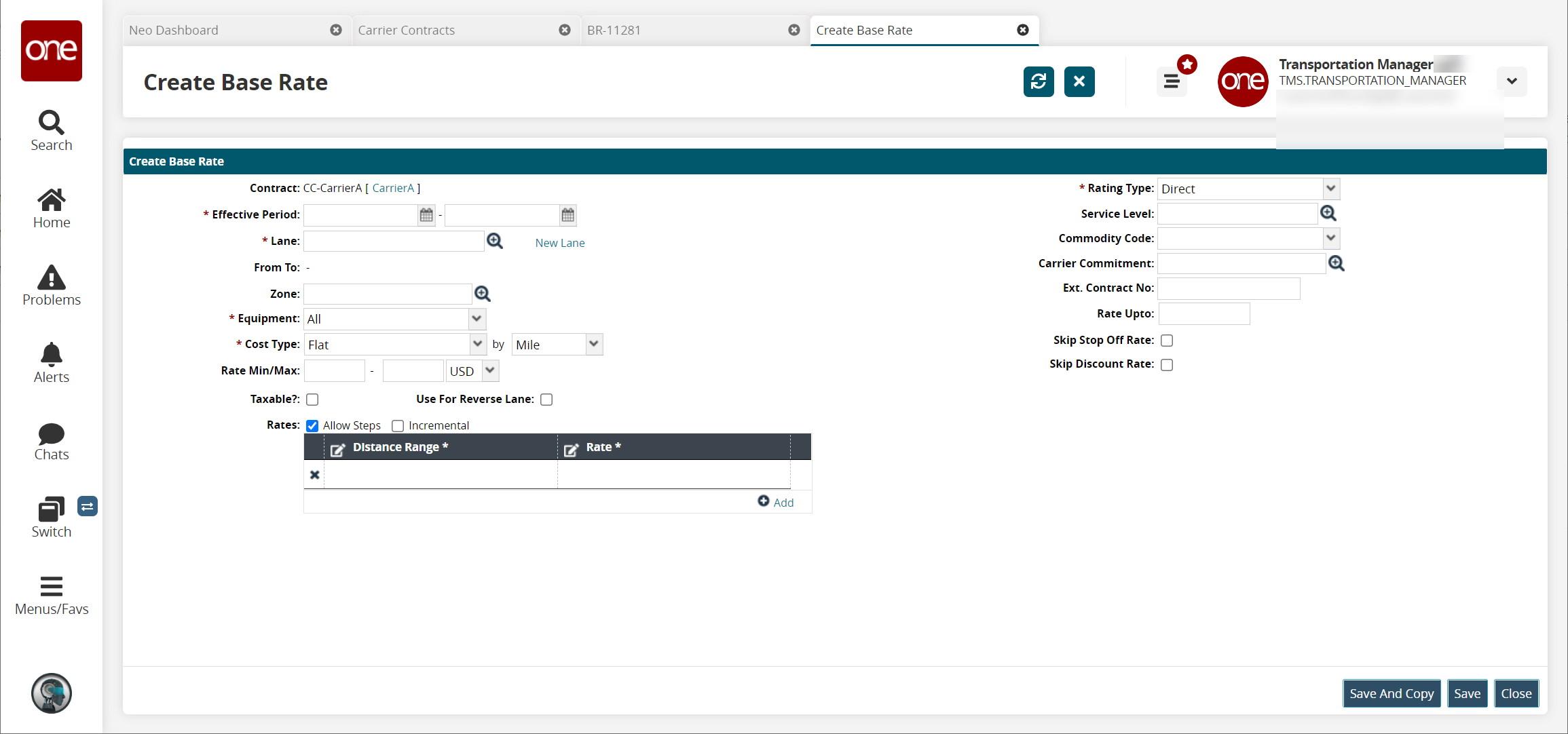
Task: Uncheck the Allow Steps checkbox
Action: [312, 426]
